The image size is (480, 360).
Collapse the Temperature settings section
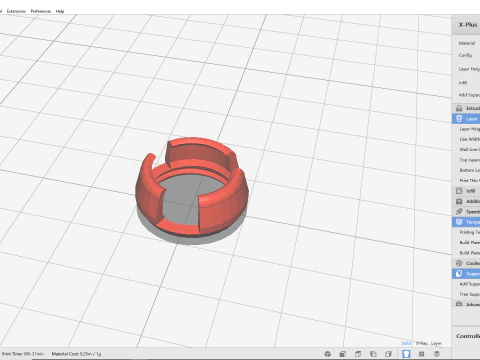(x=466, y=222)
